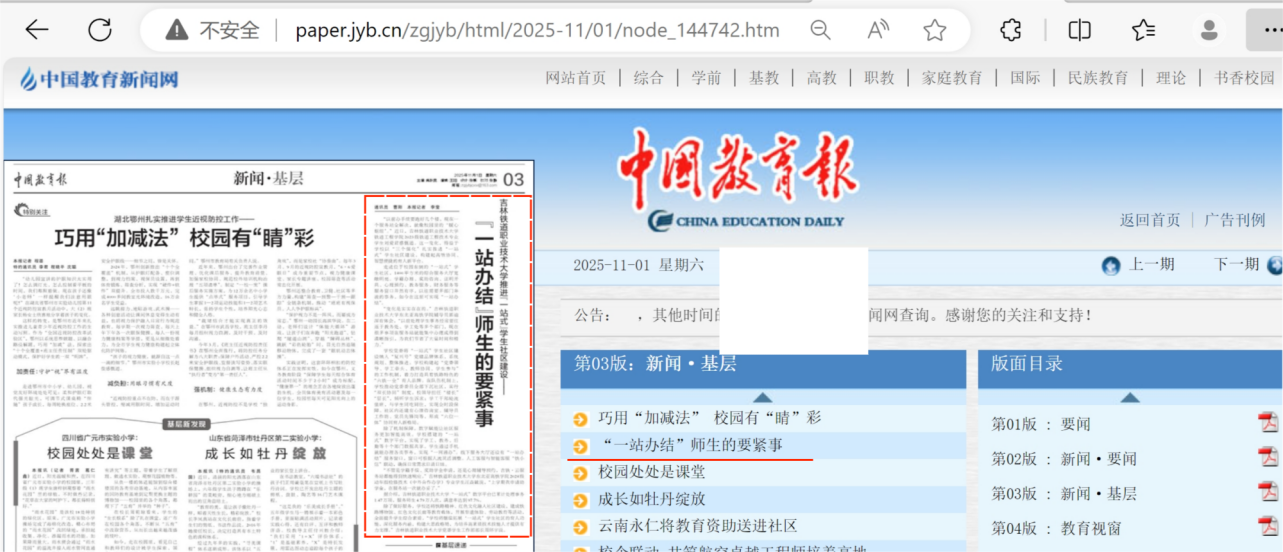1283x552 pixels.
Task: Open the 理论 nav item
Action: coord(1171,78)
